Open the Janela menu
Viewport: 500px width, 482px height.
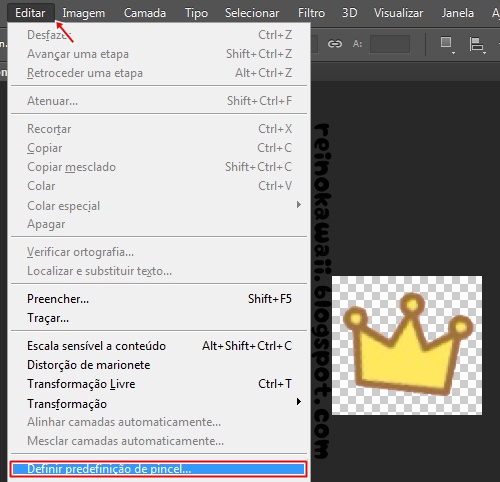pos(458,13)
